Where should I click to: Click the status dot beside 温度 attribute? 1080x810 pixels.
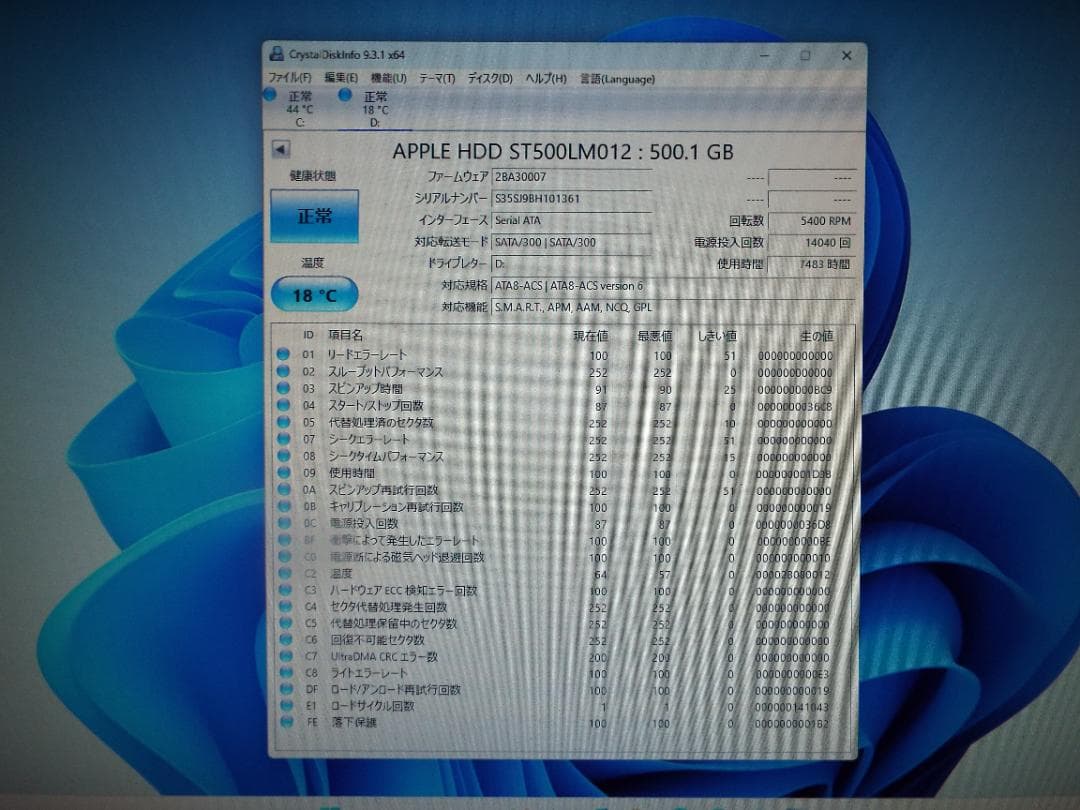click(284, 574)
